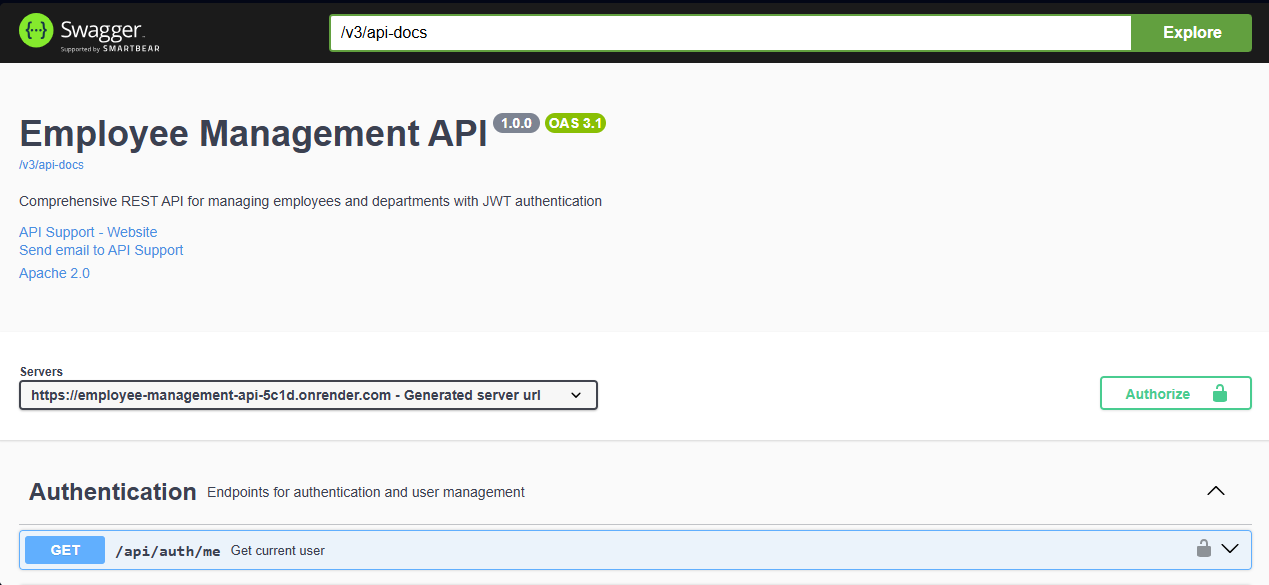
Task: Click the OAS 3.1 badge
Action: [575, 123]
